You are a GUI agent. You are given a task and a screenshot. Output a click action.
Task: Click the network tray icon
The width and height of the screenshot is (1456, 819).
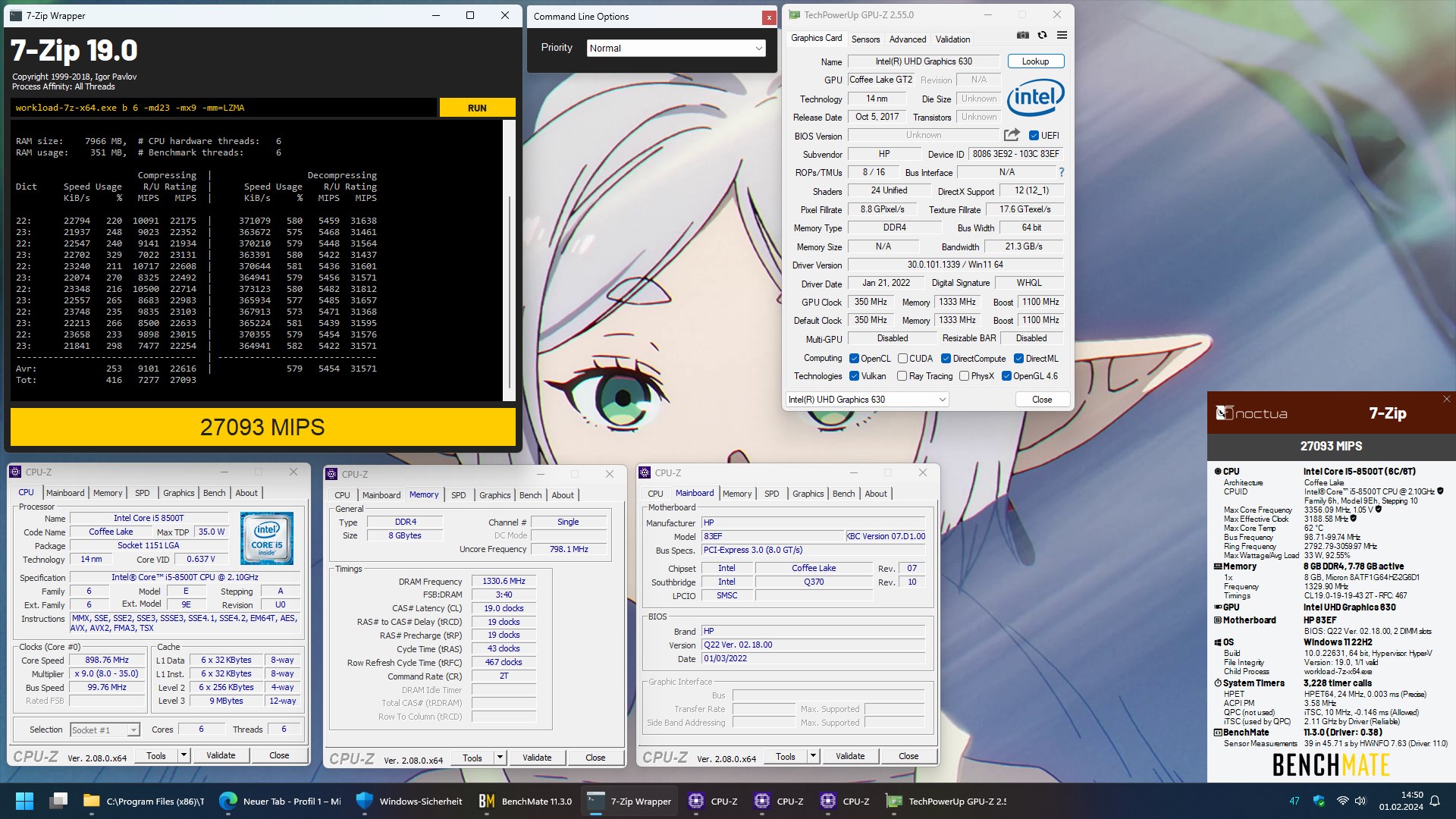pyautogui.click(x=1342, y=801)
